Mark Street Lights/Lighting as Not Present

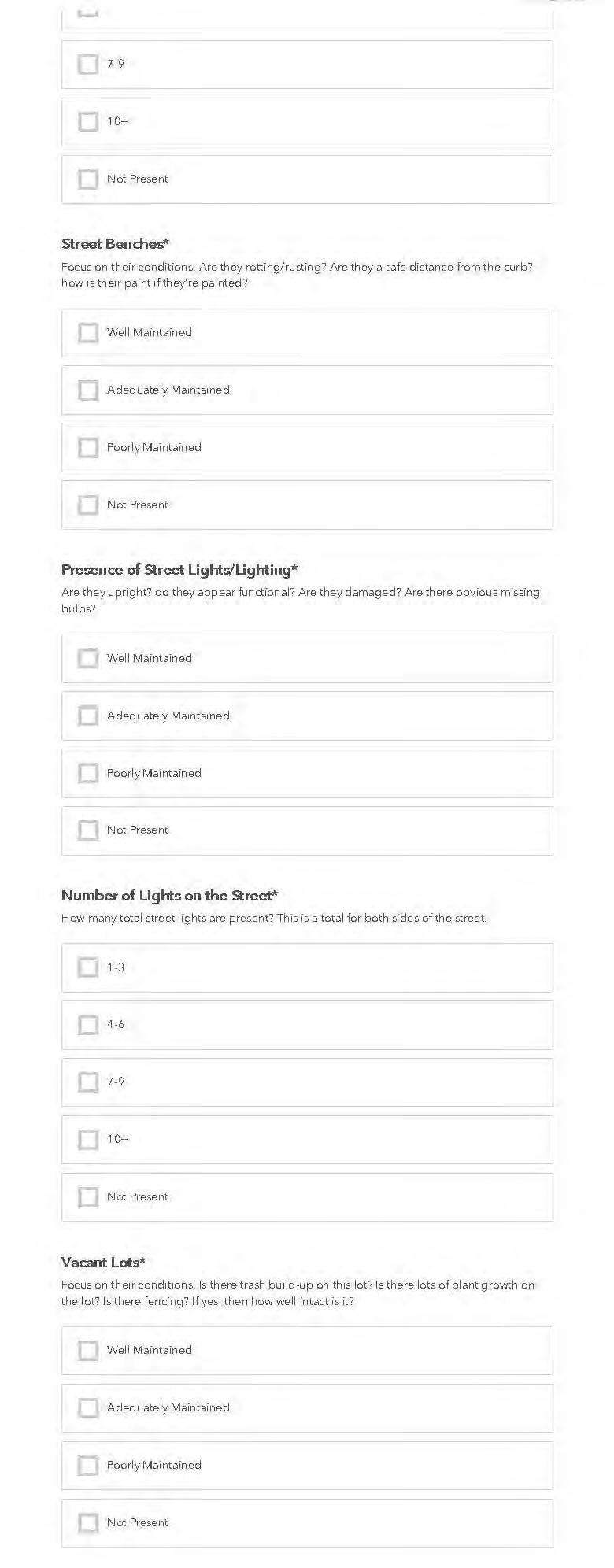coord(88,830)
